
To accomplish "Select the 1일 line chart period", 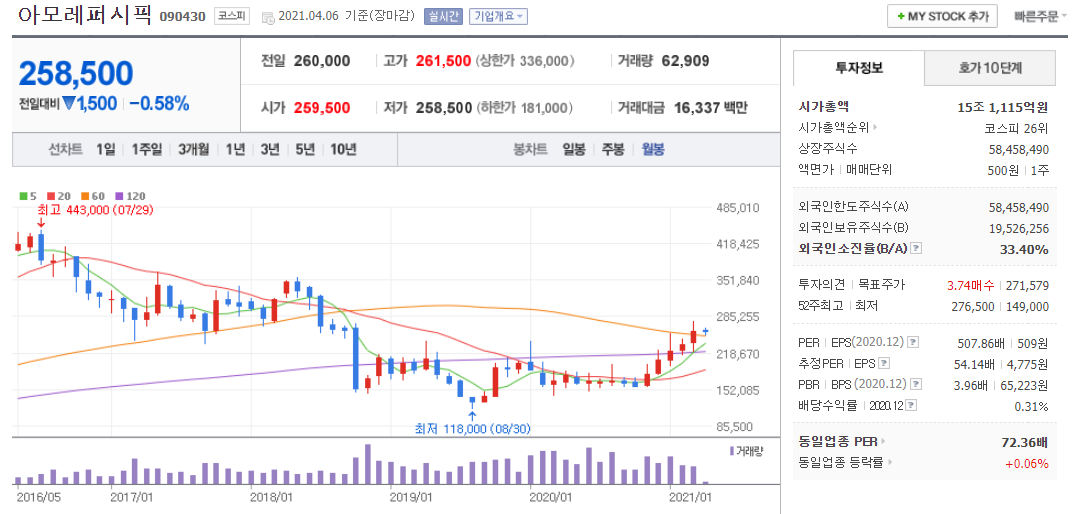I will [106, 149].
